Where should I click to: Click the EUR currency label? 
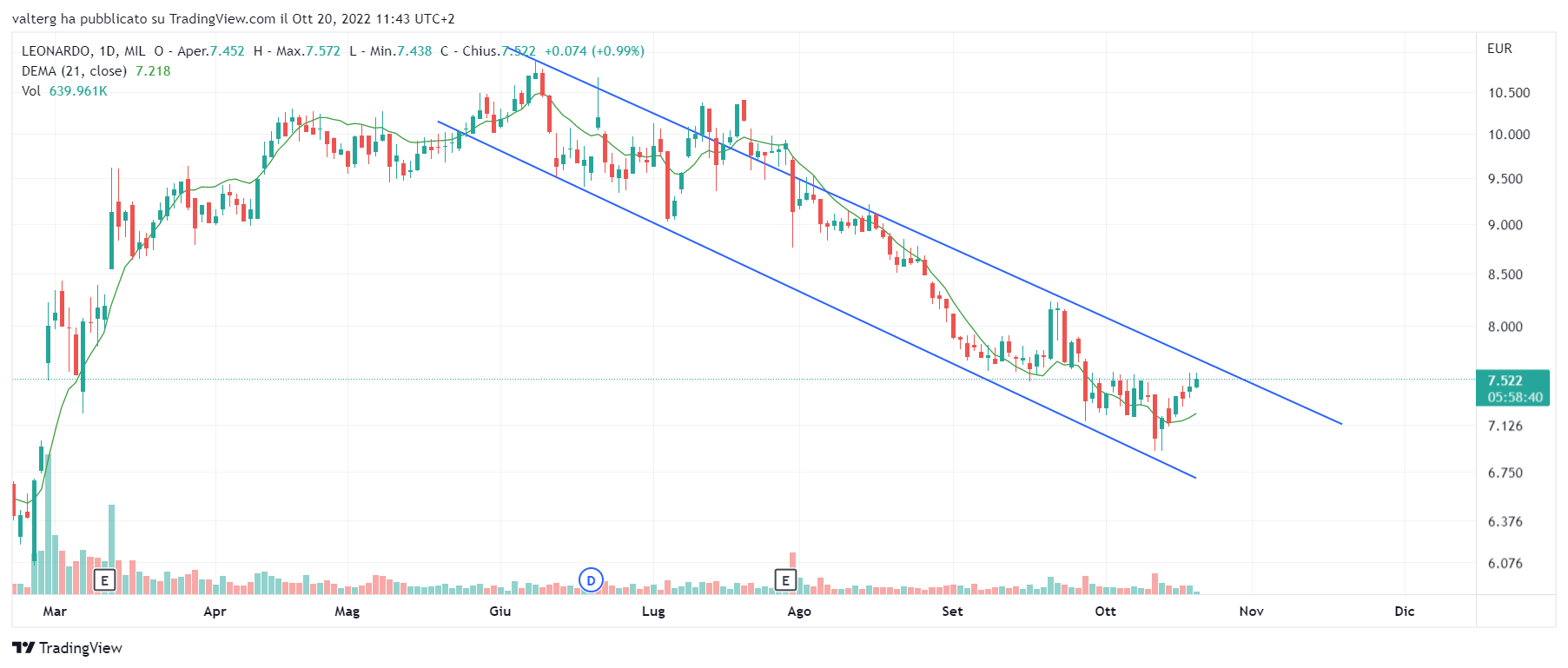tap(1499, 49)
